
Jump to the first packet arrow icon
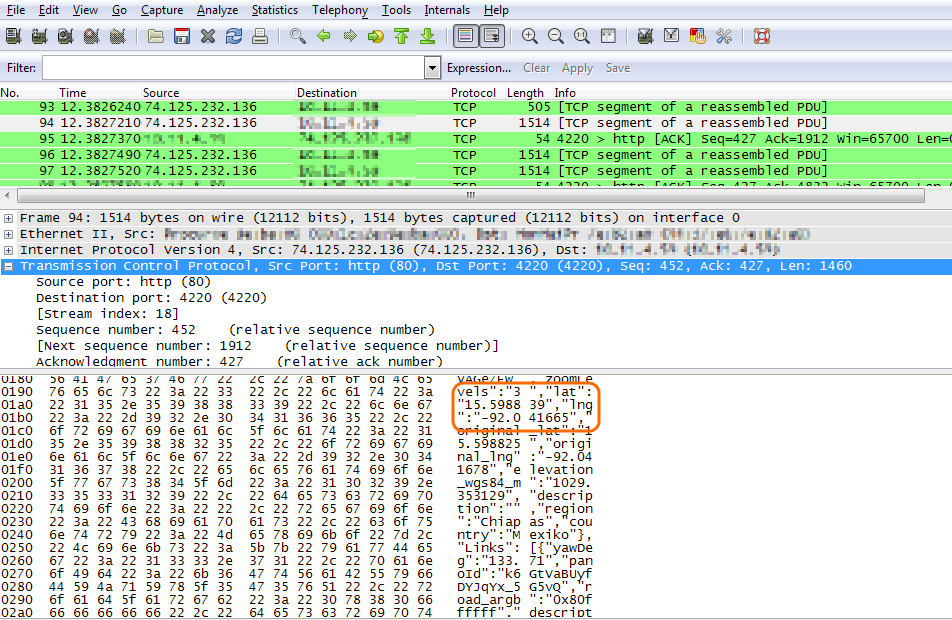point(401,36)
